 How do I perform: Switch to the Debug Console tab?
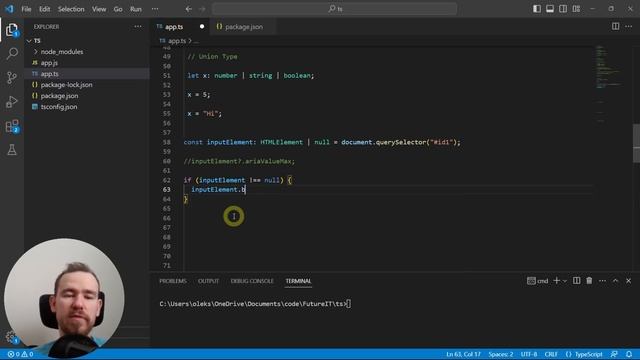click(252, 281)
